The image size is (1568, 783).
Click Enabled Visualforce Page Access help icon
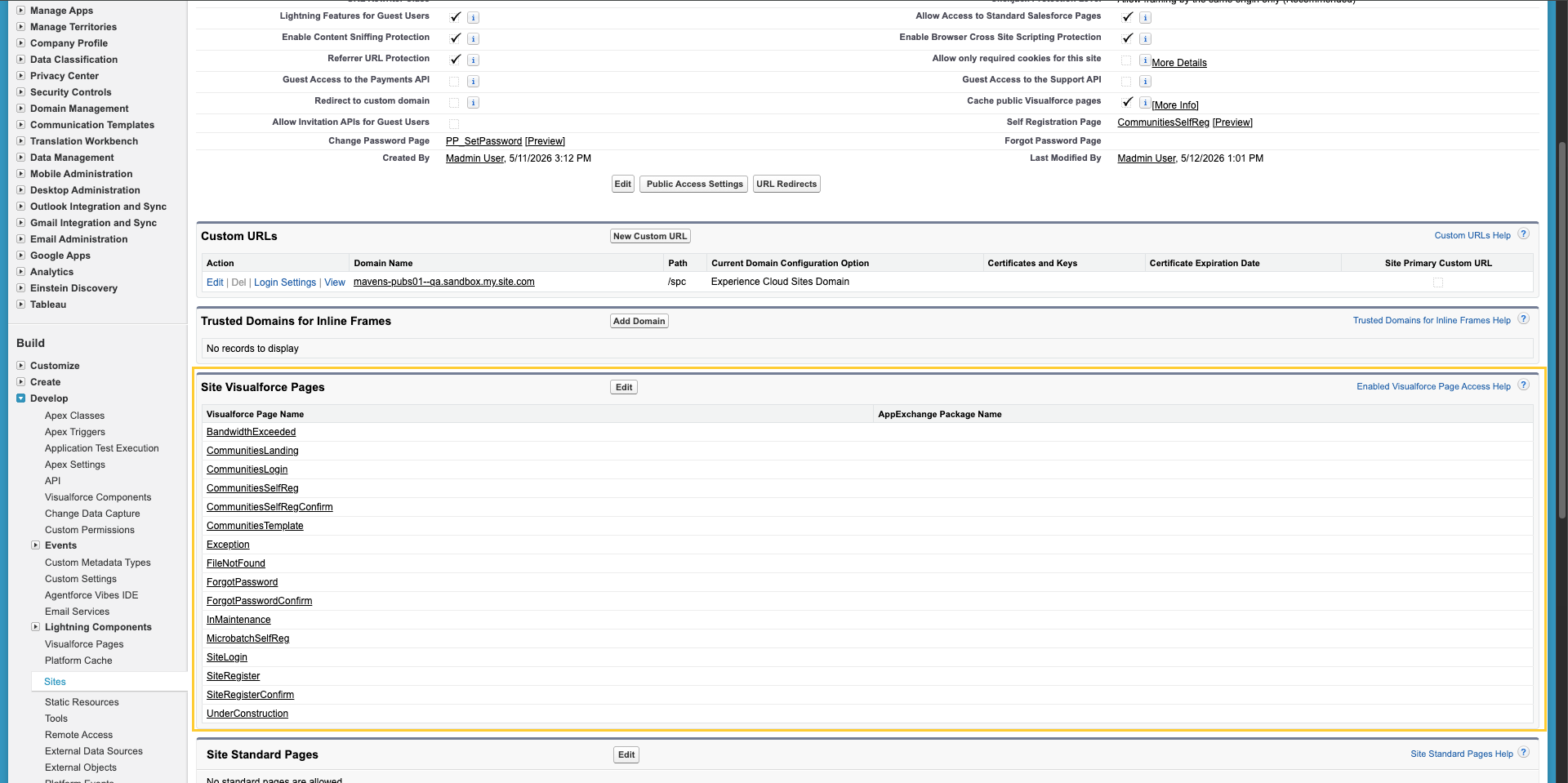click(1523, 385)
